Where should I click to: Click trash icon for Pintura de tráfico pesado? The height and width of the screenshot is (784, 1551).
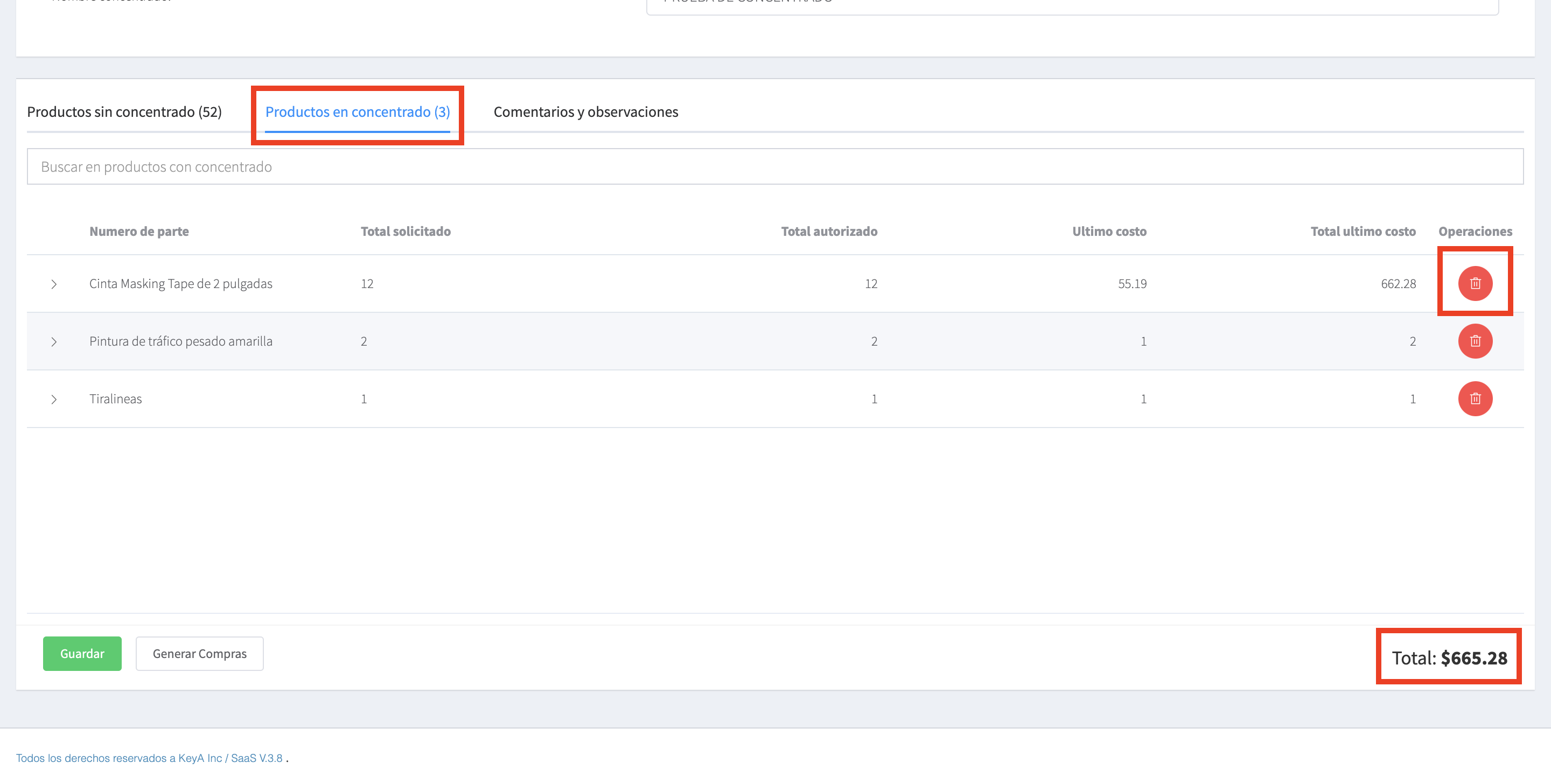coord(1475,341)
